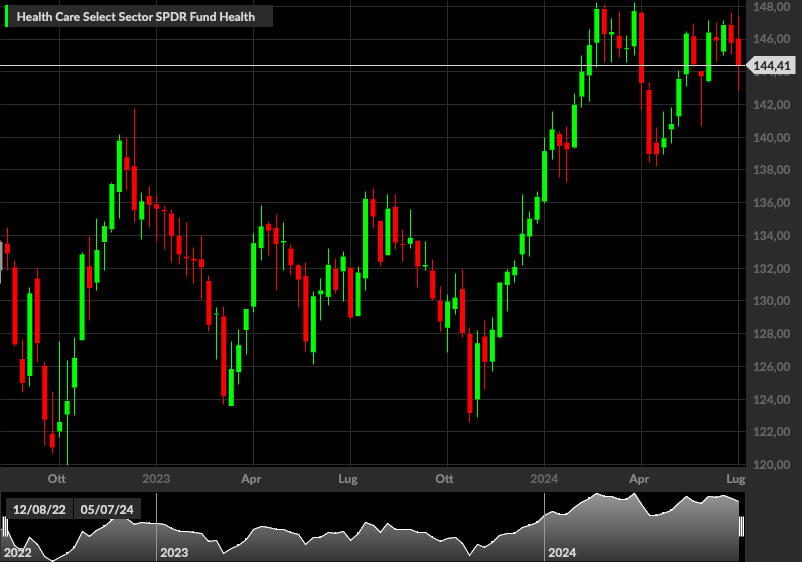802x562 pixels.
Task: Click 2022 label in the navigator
Action: 17,553
